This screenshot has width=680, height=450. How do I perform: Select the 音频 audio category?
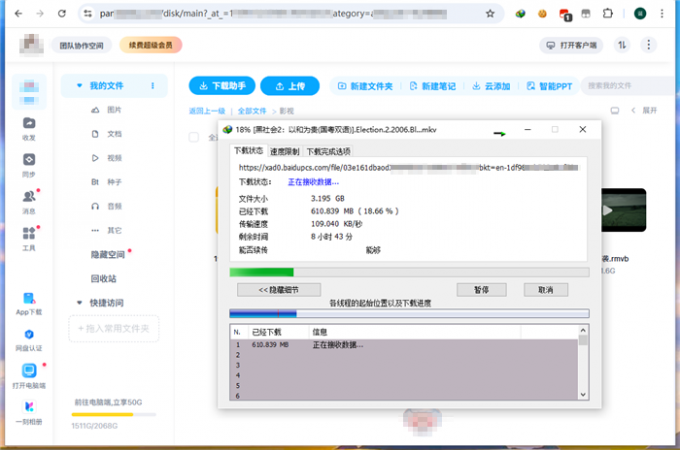(106, 206)
